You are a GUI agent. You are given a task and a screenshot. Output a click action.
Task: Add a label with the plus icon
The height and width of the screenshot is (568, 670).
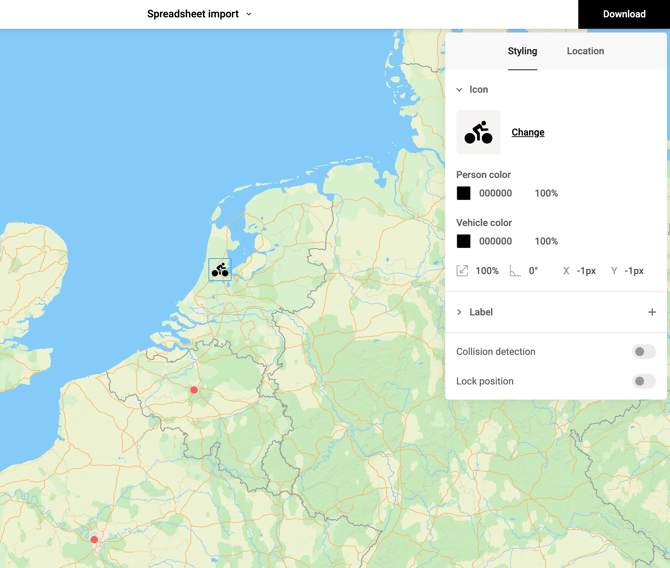pyautogui.click(x=652, y=312)
